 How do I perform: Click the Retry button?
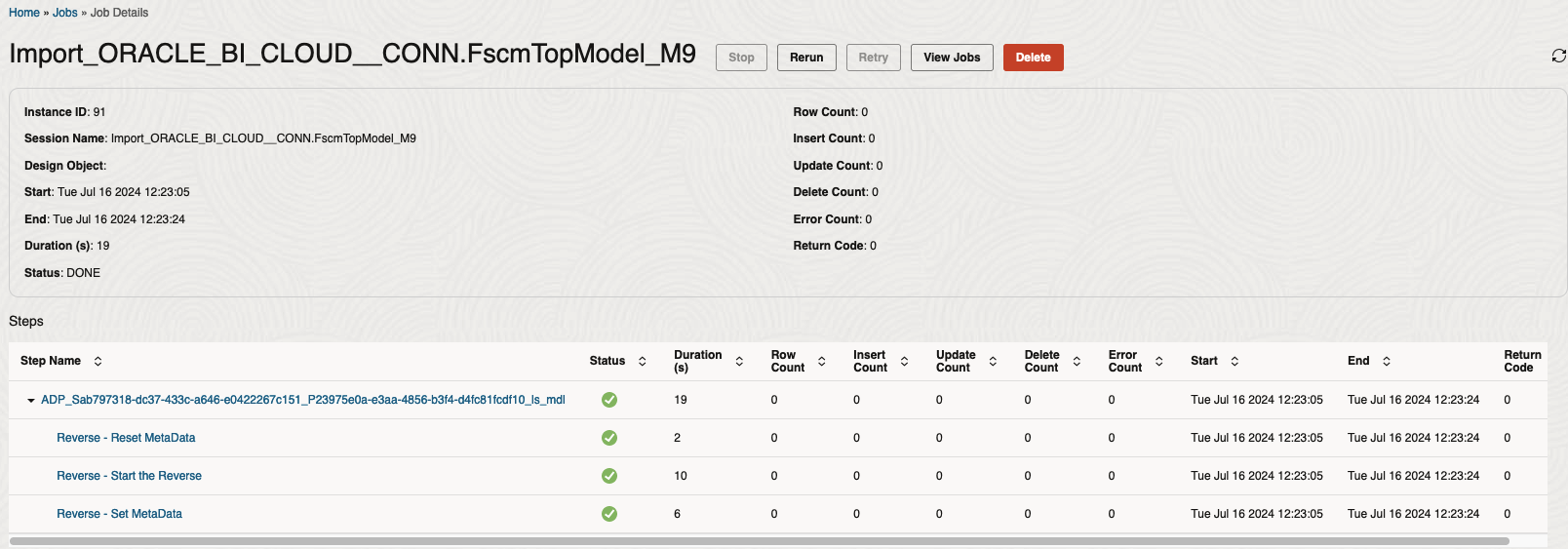click(874, 58)
